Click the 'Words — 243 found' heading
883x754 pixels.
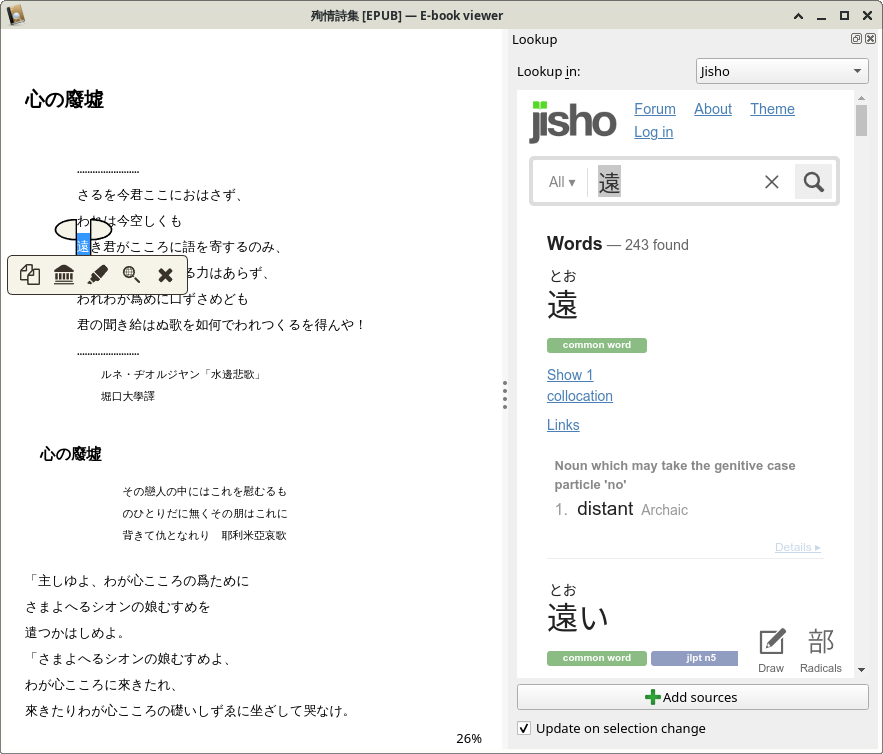point(617,244)
